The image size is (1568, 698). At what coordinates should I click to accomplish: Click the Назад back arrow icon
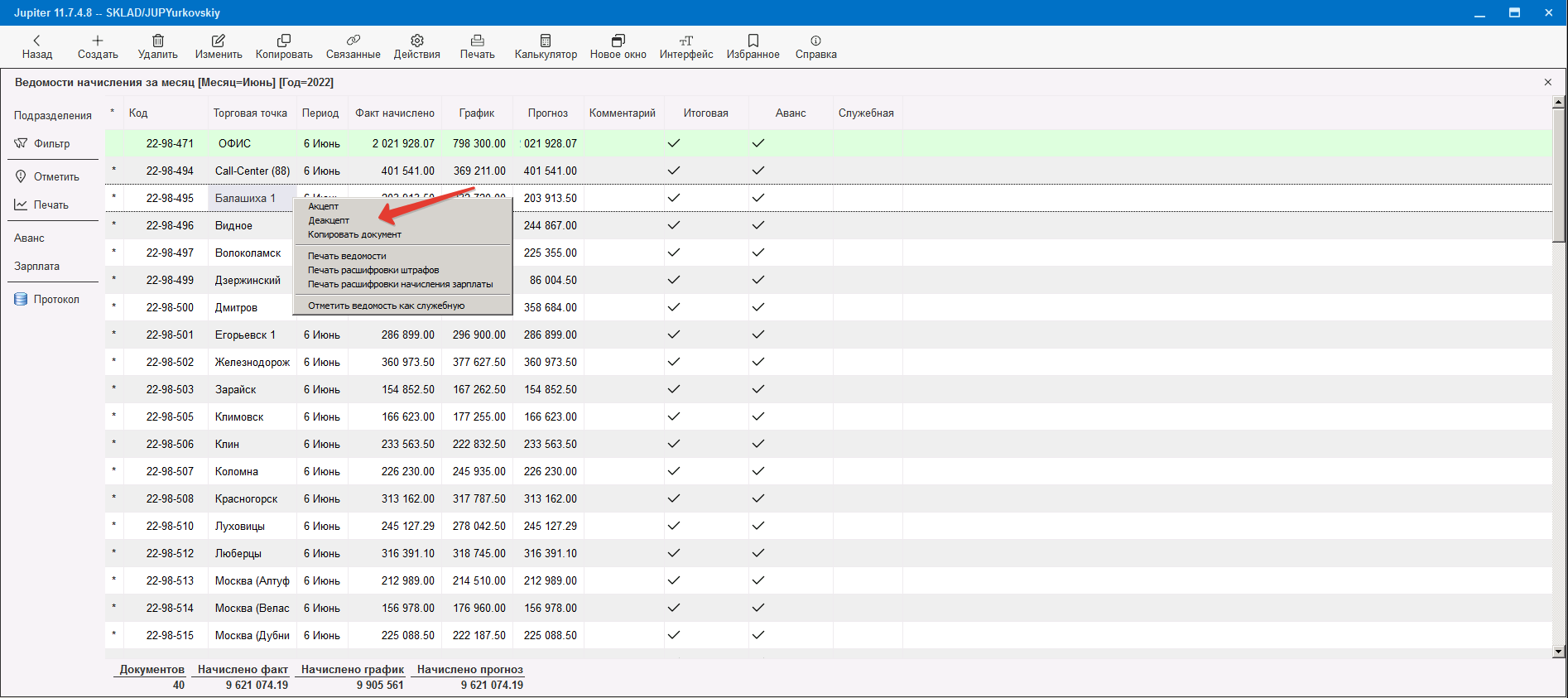tap(36, 40)
